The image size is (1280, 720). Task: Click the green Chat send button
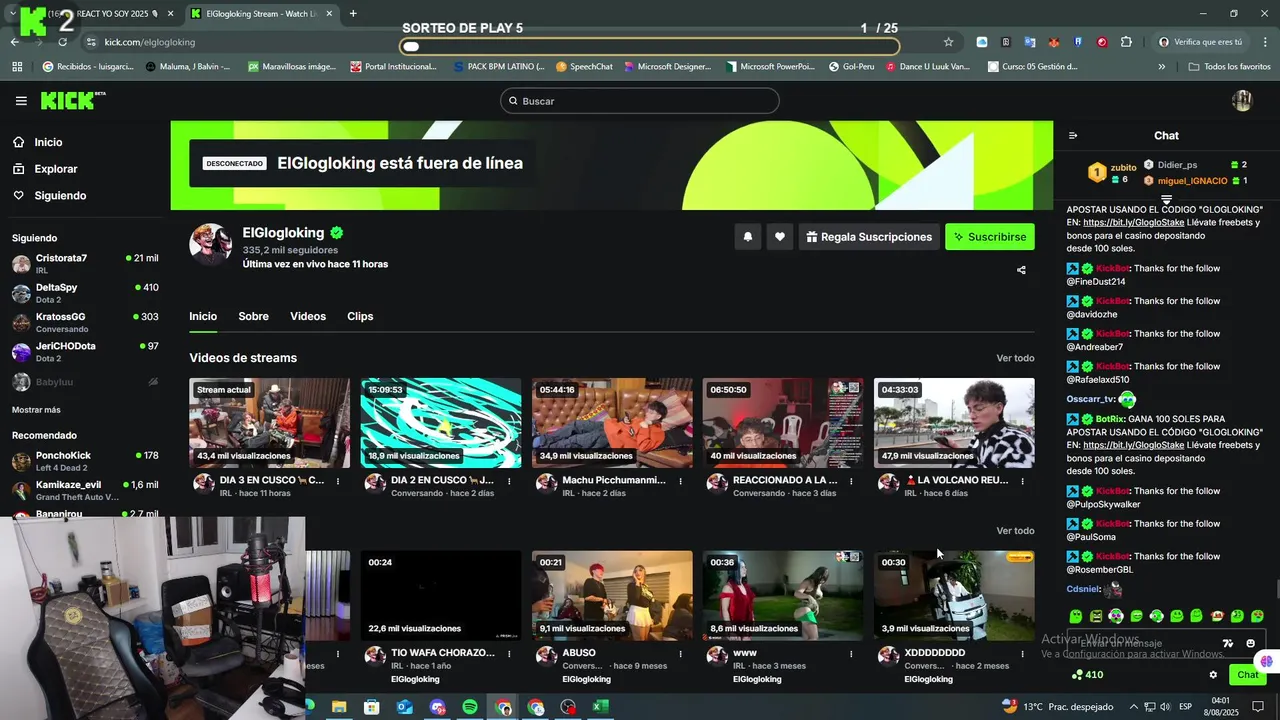pos(1247,675)
